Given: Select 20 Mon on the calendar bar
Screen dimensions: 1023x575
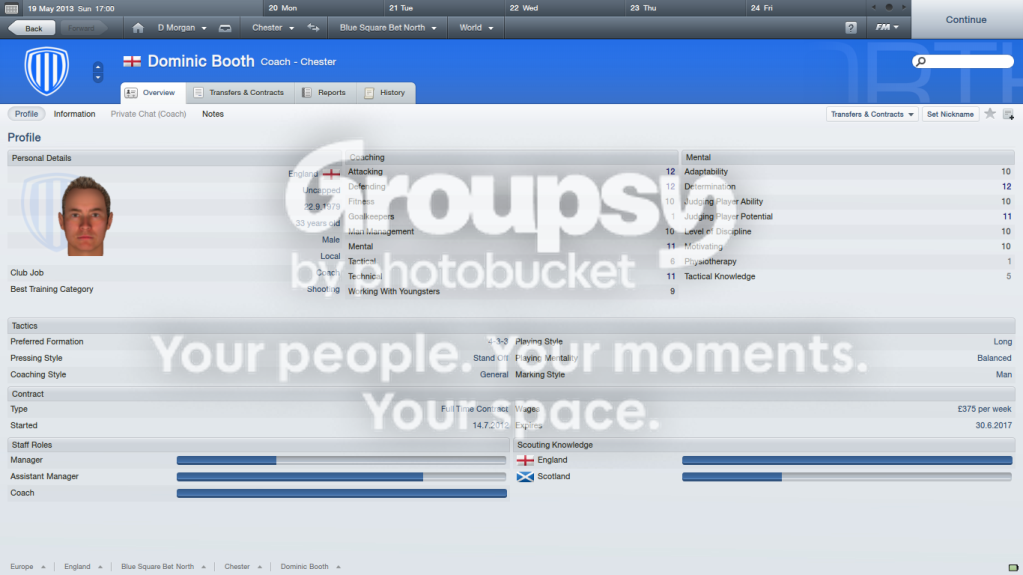Looking at the screenshot, I should pyautogui.click(x=282, y=8).
